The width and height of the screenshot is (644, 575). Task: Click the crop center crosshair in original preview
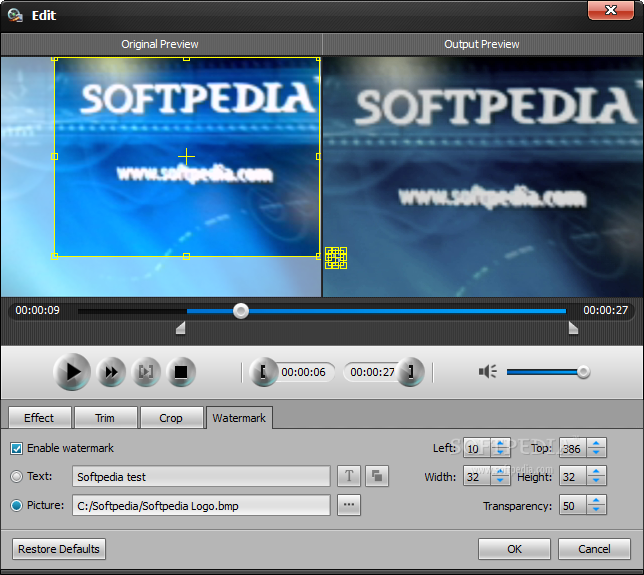click(x=186, y=156)
